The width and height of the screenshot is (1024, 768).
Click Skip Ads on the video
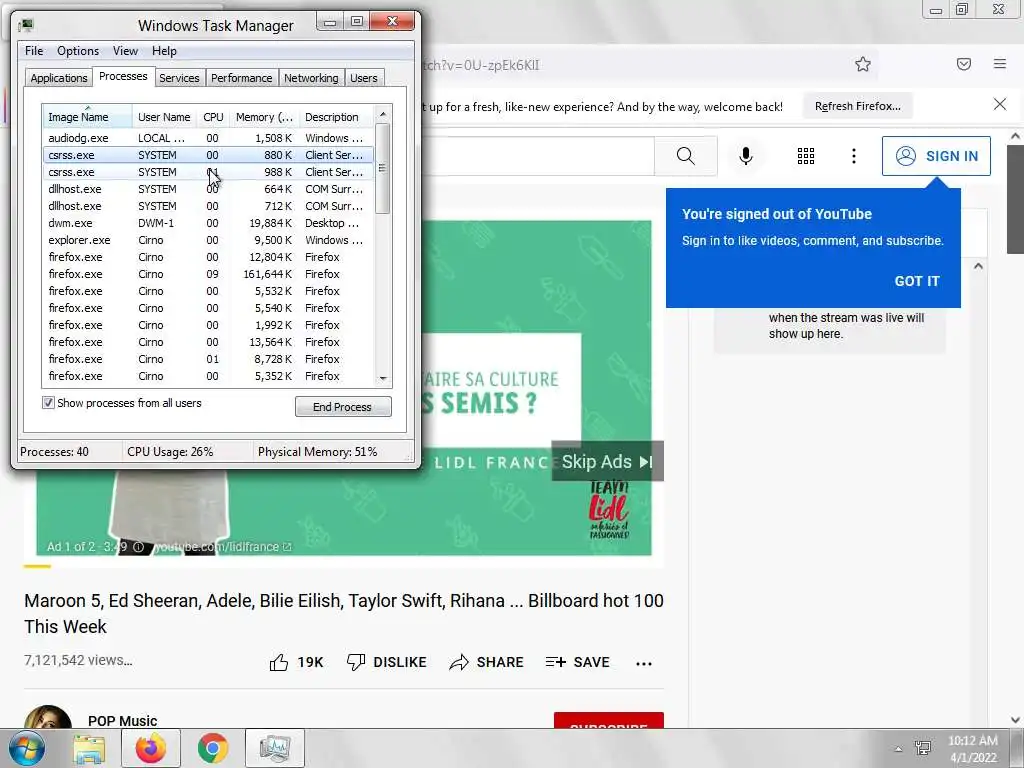pos(607,462)
